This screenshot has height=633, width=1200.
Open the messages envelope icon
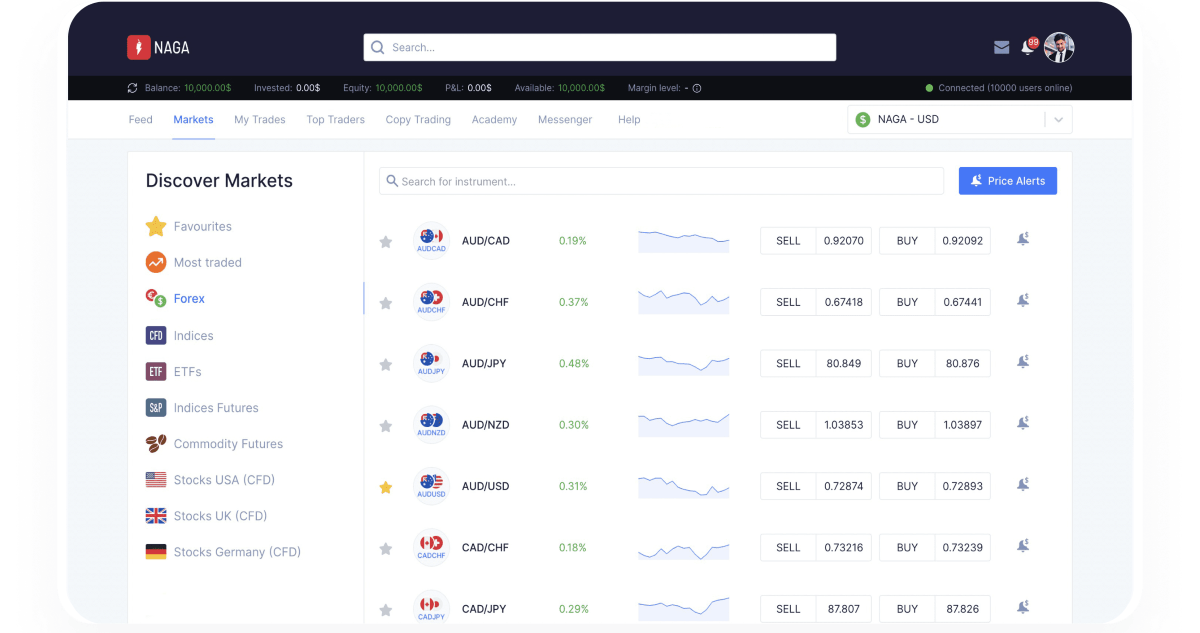[x=1001, y=47]
